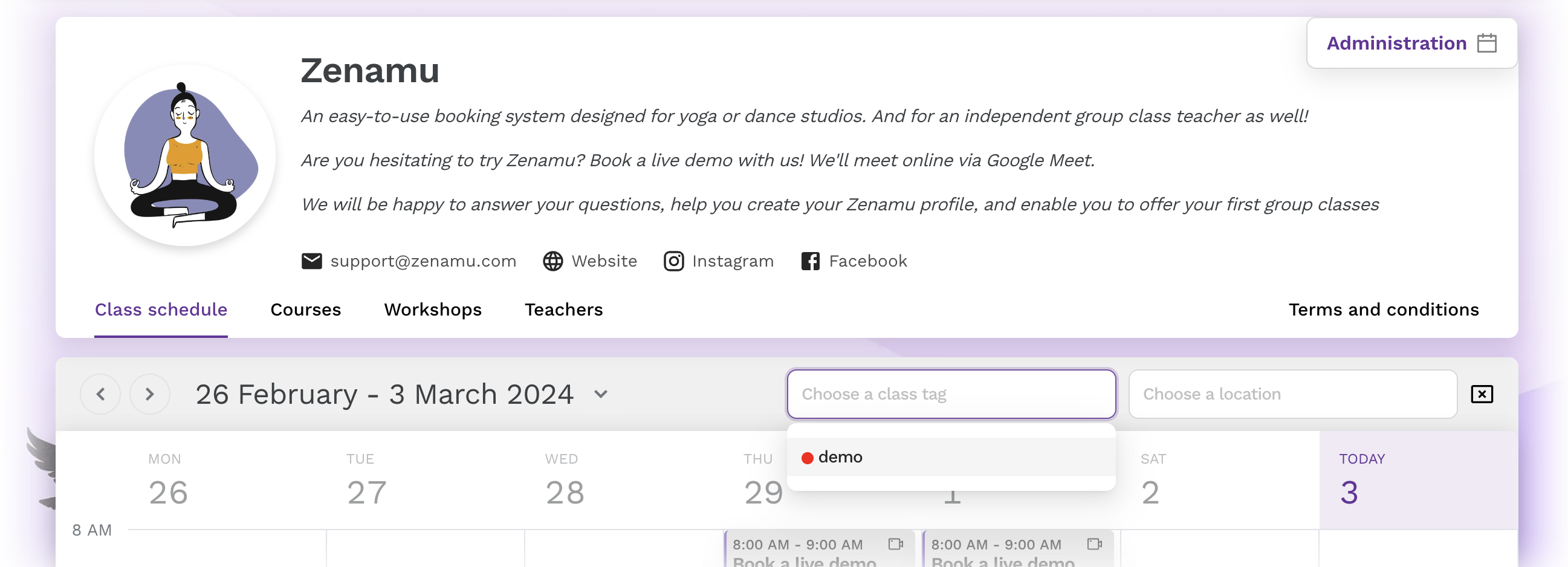
Task: Click the red demo tag color dot
Action: [807, 458]
